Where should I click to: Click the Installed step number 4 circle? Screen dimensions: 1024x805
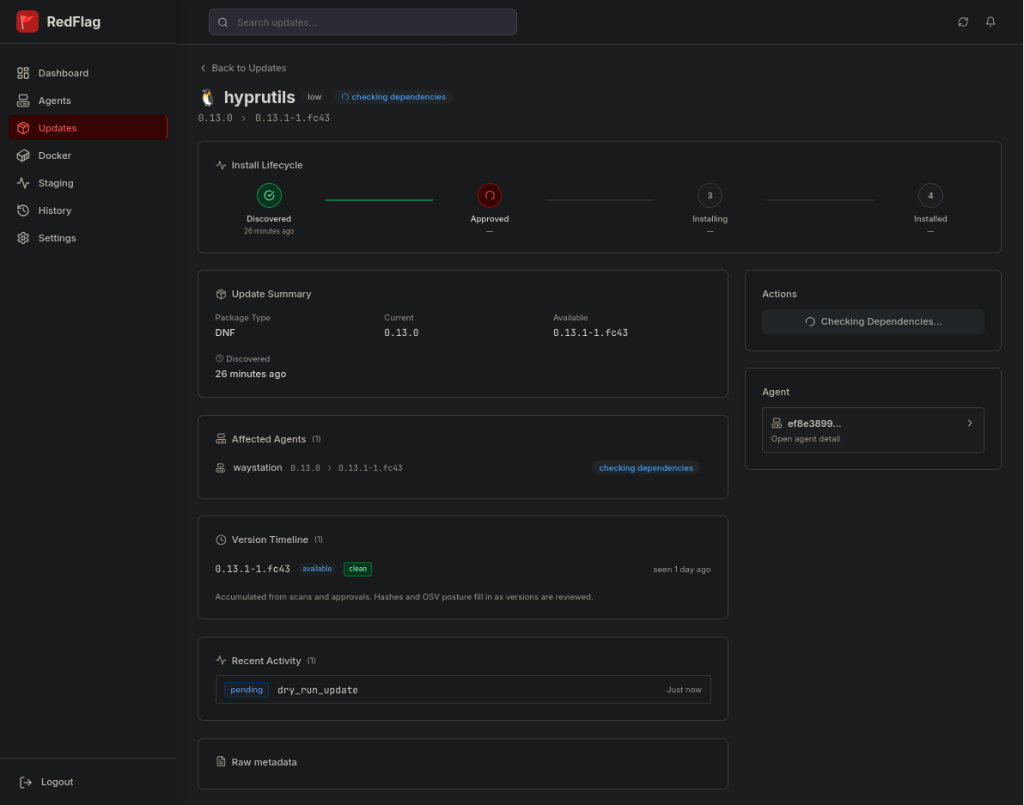pos(930,195)
